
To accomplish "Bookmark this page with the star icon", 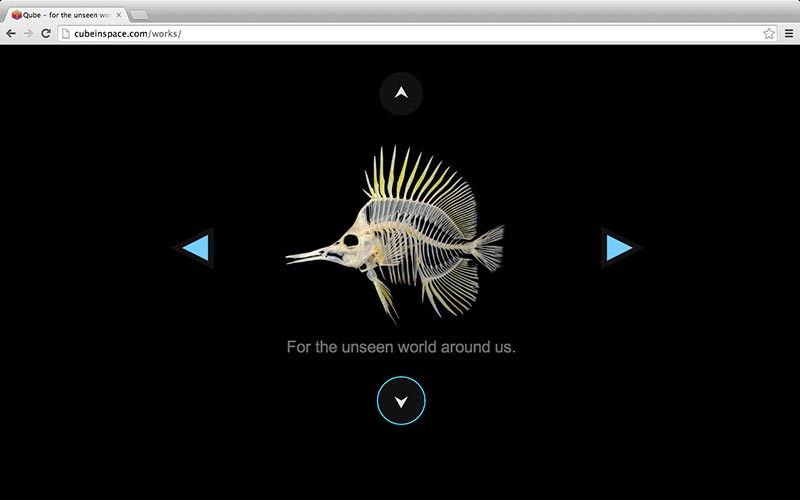I will click(x=769, y=33).
